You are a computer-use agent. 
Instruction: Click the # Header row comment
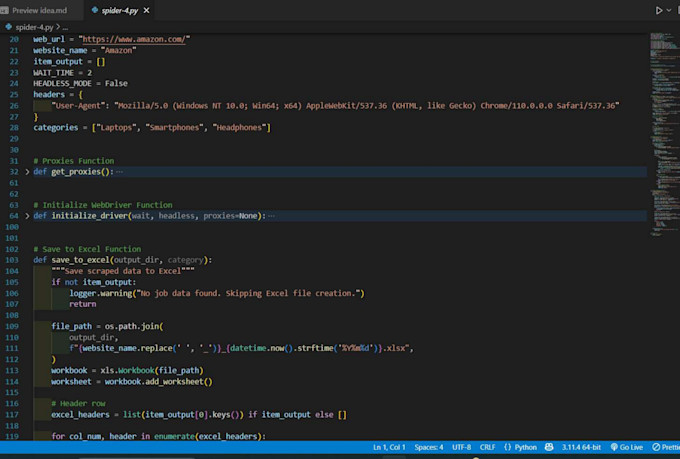point(78,403)
